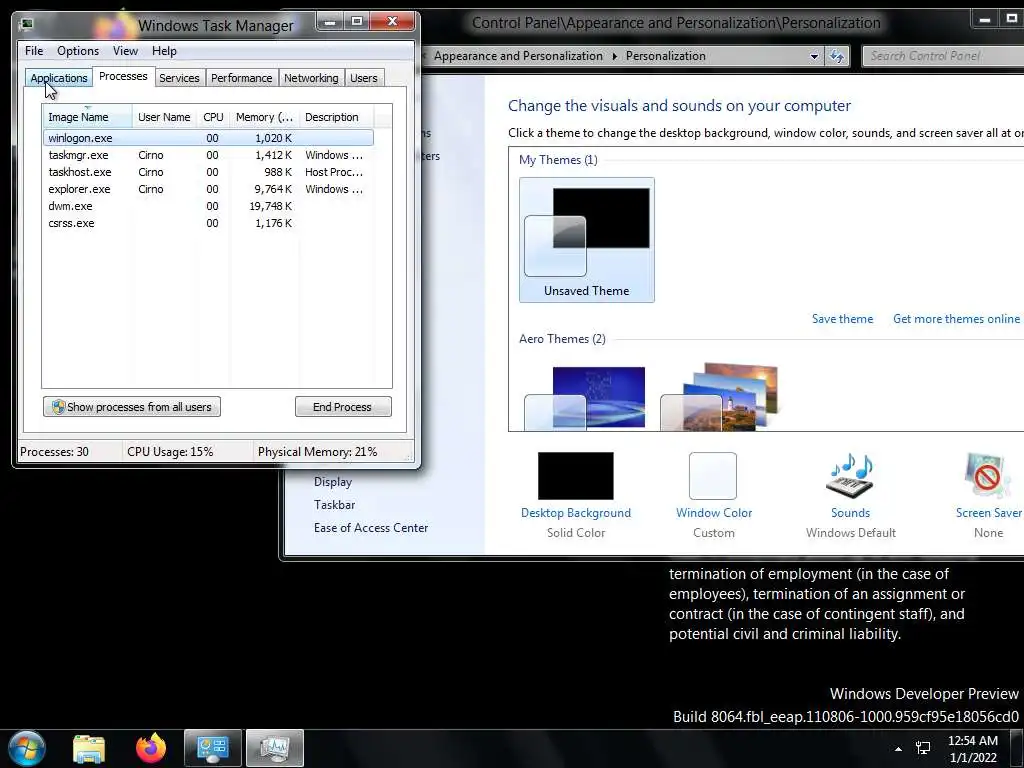This screenshot has width=1024, height=768.
Task: Switch to the Services tab
Action: pyautogui.click(x=179, y=78)
